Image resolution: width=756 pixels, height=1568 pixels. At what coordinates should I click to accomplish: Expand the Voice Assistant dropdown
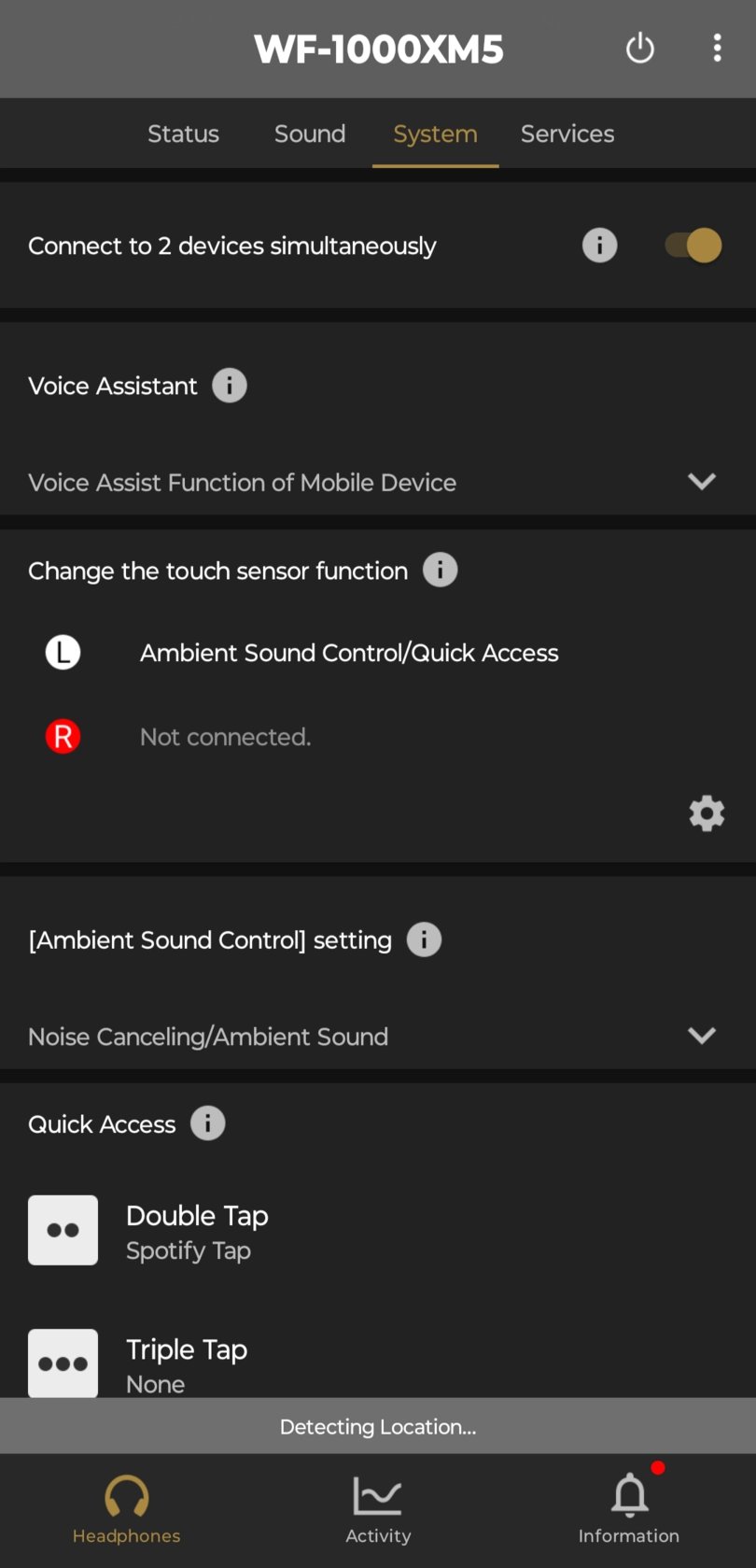(701, 482)
